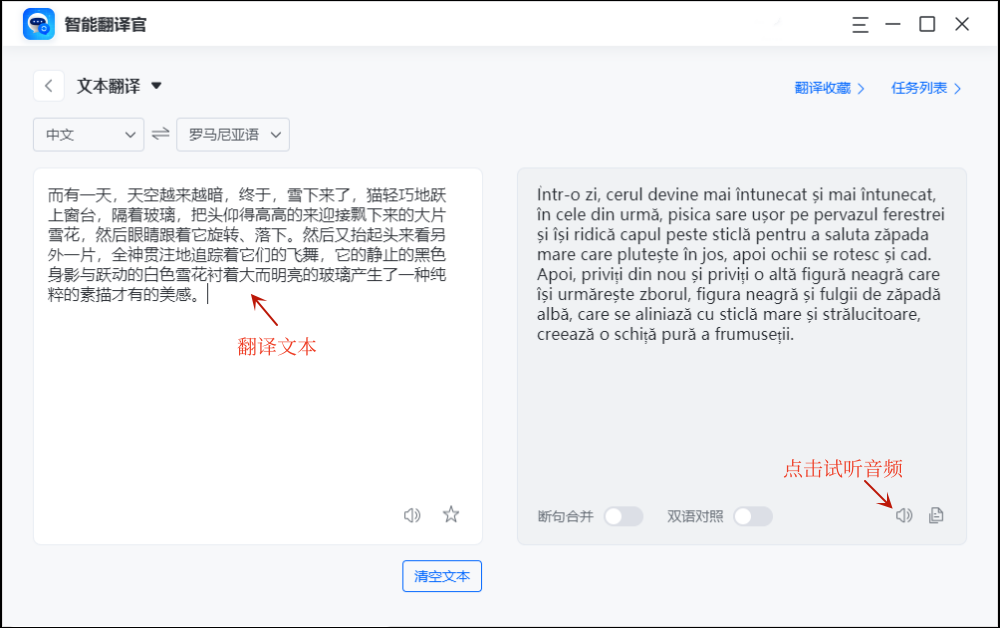Viewport: 1000px width, 628px height.
Task: Click the 智能翻译官 app logo
Action: [37, 23]
